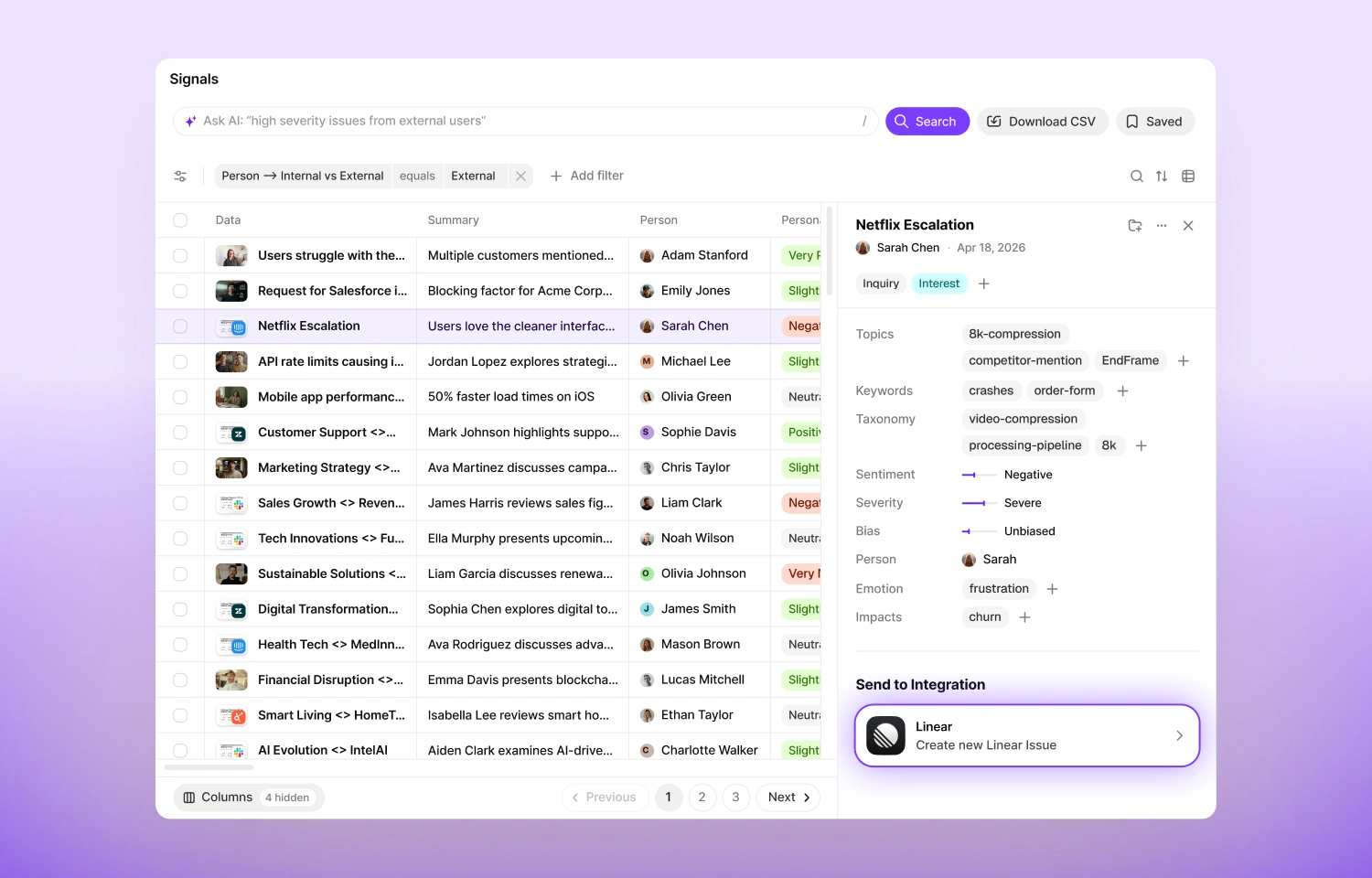This screenshot has width=1372, height=878.
Task: Click the AI sparkle icon in the search bar
Action: 189,121
